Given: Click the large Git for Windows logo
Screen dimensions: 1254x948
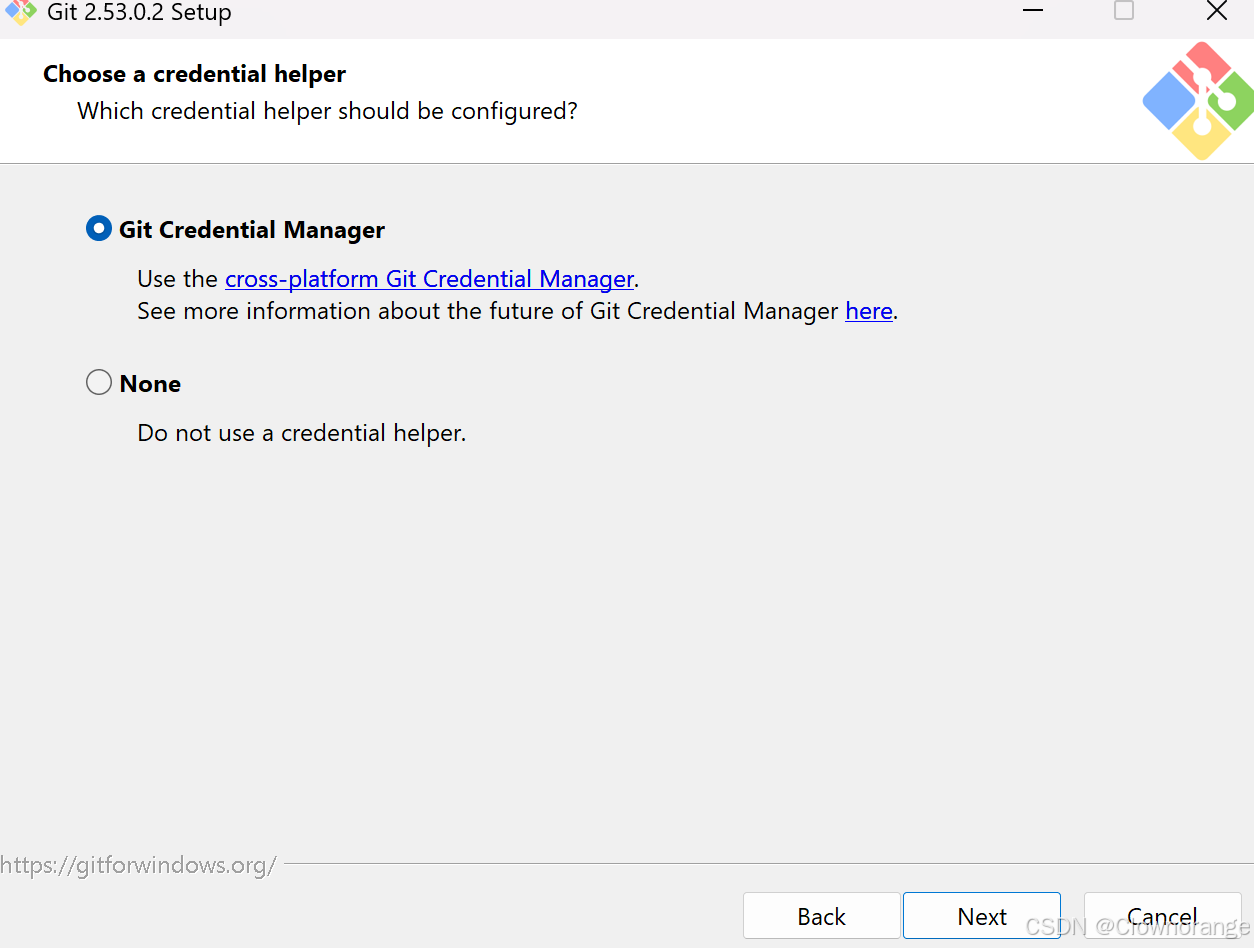Looking at the screenshot, I should coord(1198,101).
